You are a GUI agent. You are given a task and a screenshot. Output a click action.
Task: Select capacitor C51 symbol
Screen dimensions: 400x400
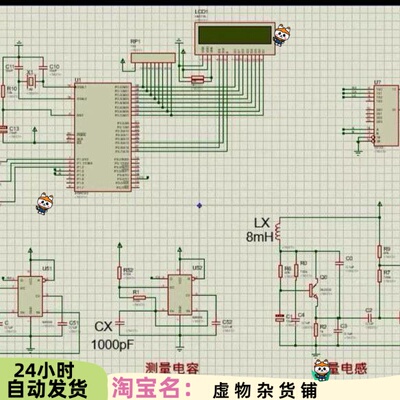62,323
